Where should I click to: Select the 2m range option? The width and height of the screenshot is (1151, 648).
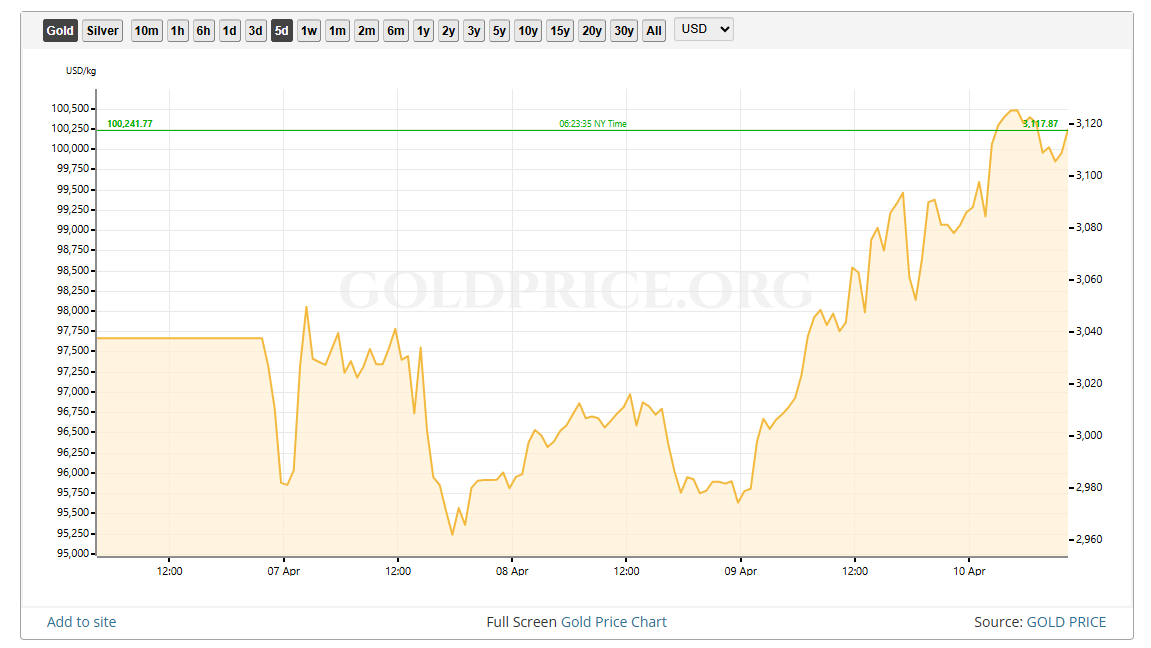tap(365, 30)
